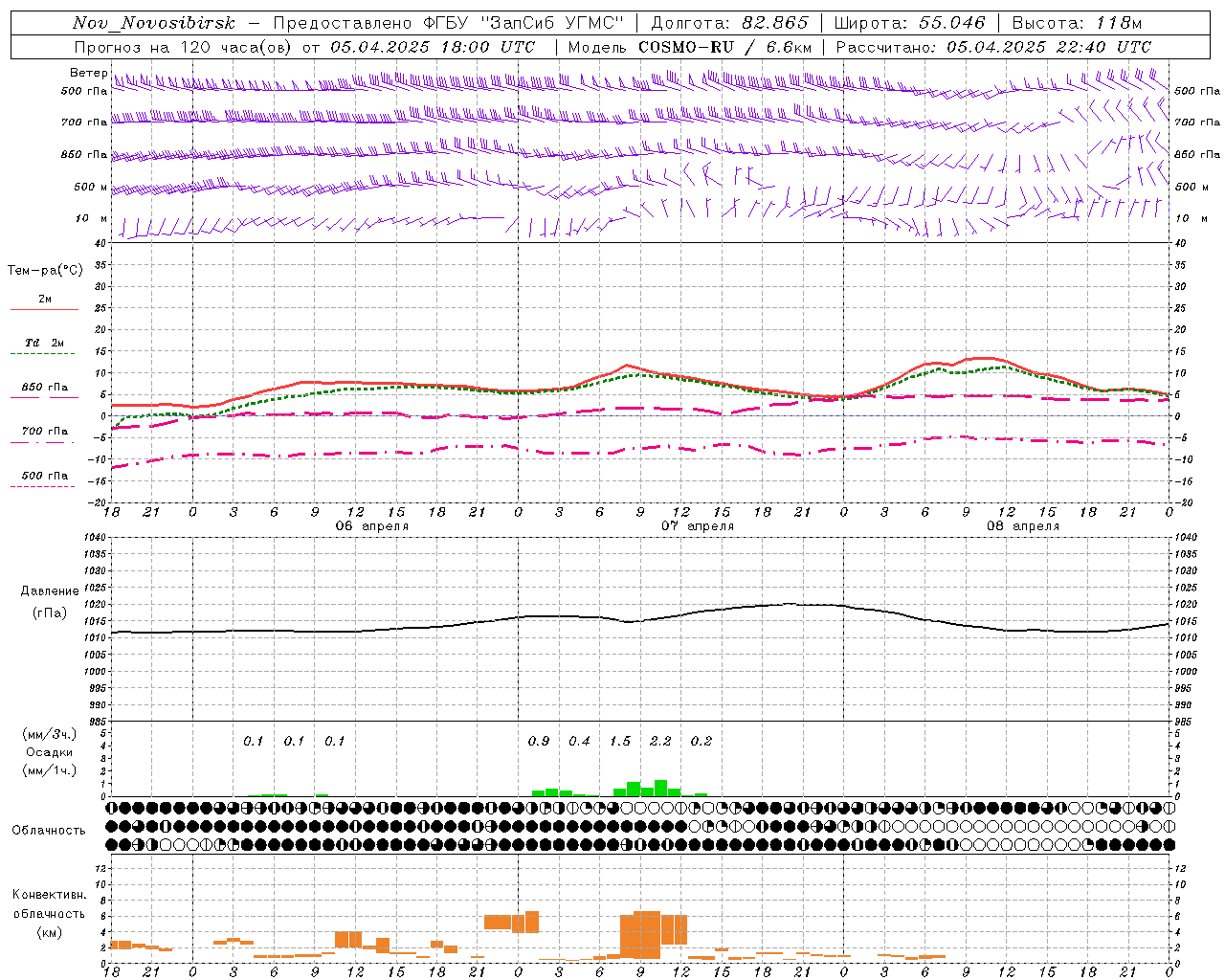Click the "Тем-ра(°C)" temperature label
Image resolution: width=1225 pixels, height=980 pixels.
[45, 271]
